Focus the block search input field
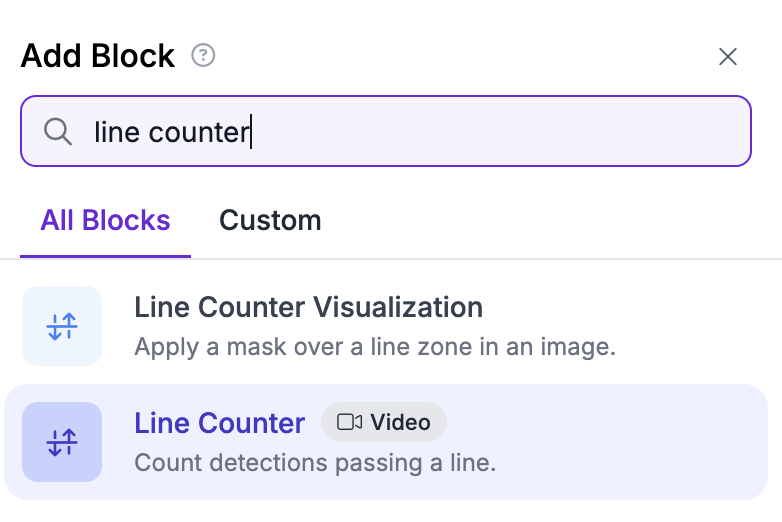This screenshot has width=782, height=522. [x=386, y=131]
